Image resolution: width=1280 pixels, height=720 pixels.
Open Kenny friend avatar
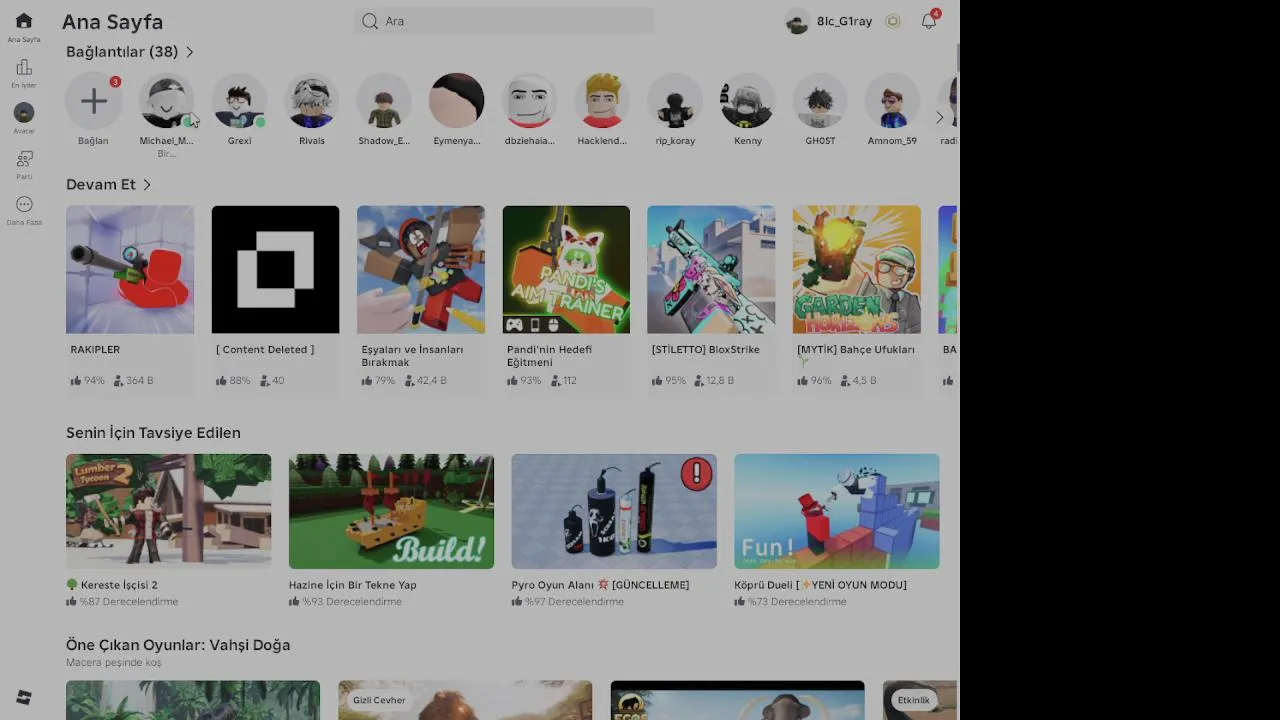(748, 100)
